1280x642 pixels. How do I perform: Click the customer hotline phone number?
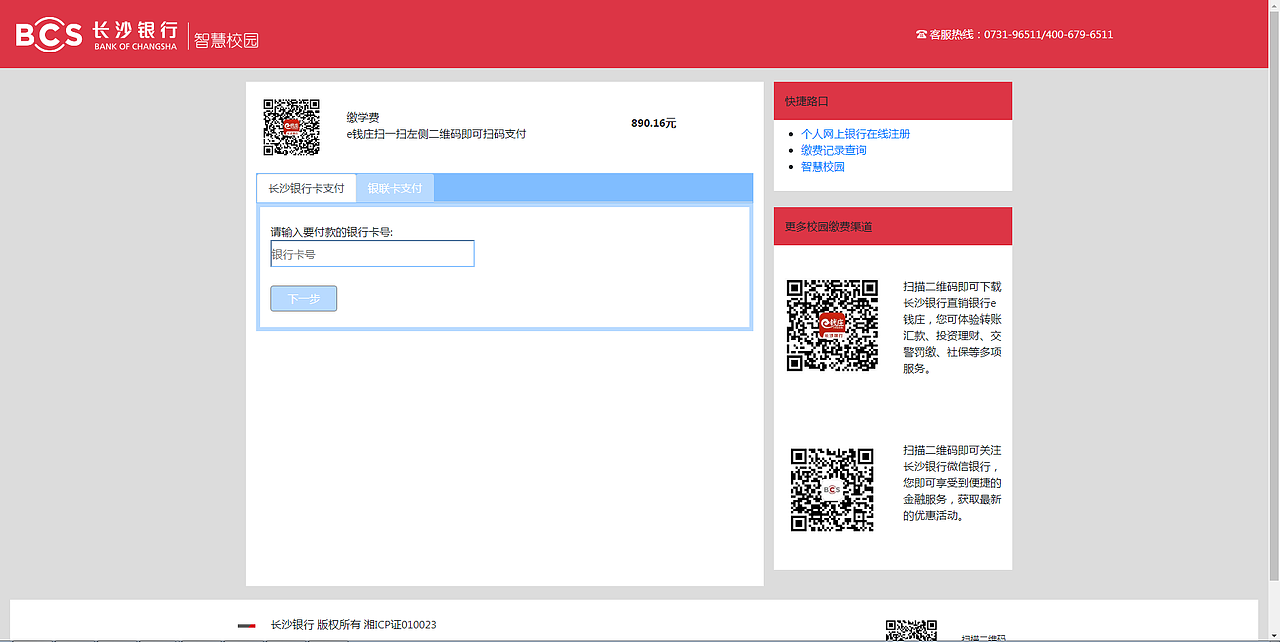click(x=1048, y=34)
